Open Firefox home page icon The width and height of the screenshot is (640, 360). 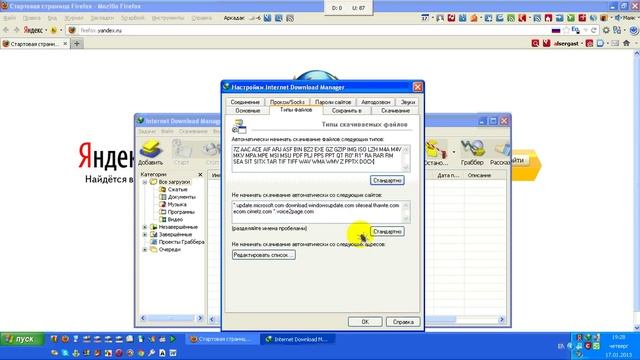626,43
